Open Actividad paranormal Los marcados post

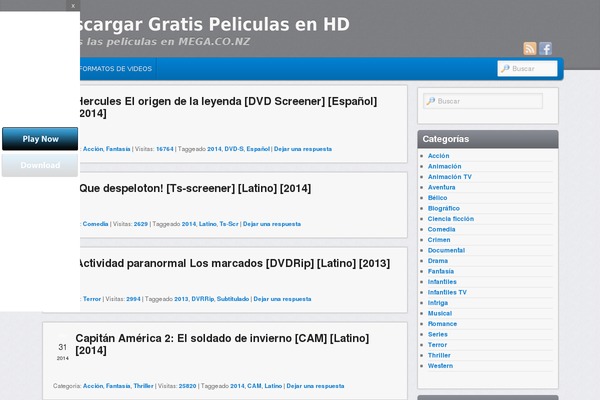tap(234, 263)
